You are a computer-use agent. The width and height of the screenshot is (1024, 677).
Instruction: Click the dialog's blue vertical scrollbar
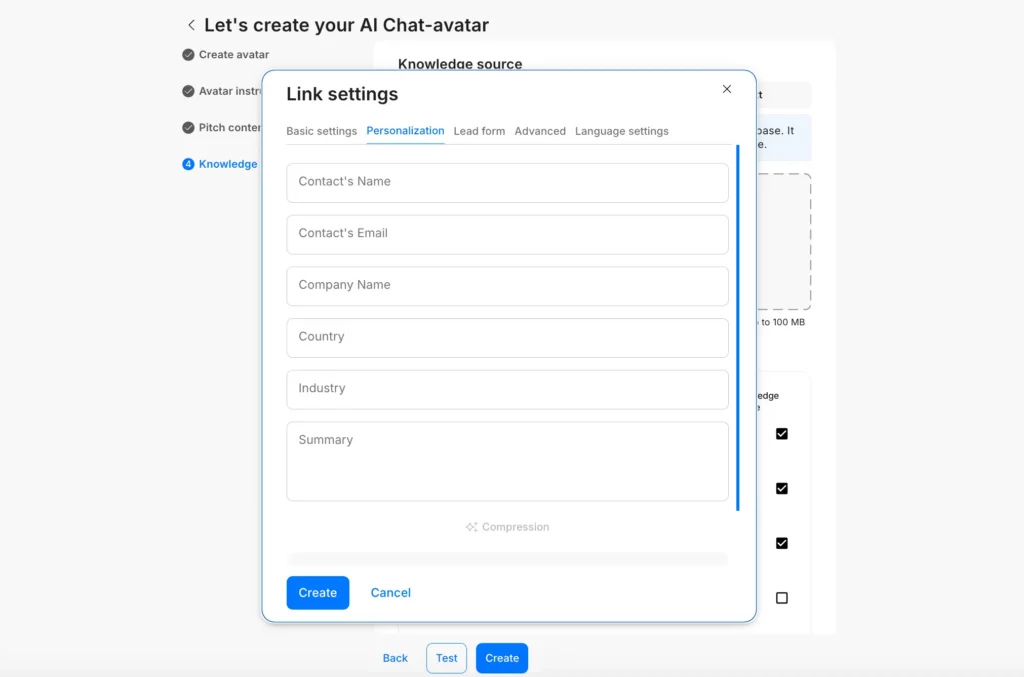738,328
